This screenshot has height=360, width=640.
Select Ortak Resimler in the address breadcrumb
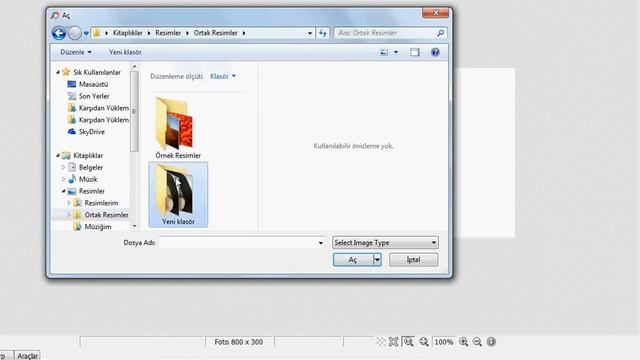pos(216,33)
